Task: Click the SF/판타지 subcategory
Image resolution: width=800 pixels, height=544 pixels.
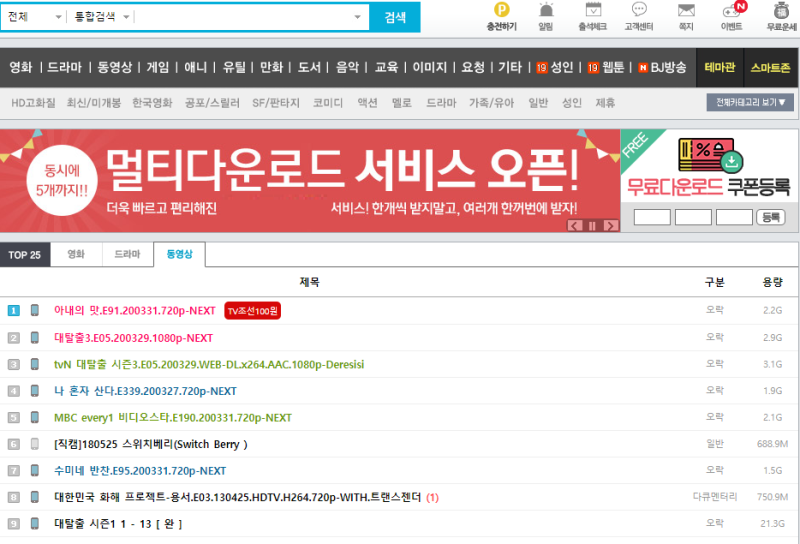Action: click(276, 103)
